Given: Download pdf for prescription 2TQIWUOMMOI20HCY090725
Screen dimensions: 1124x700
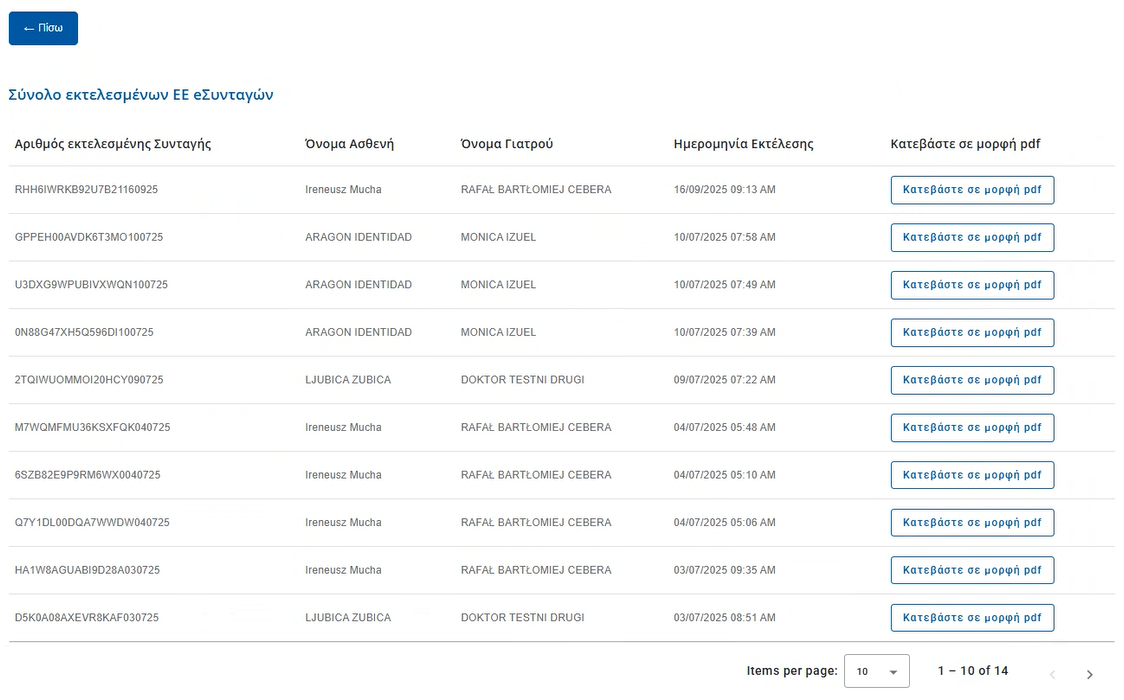Looking at the screenshot, I should coord(971,380).
